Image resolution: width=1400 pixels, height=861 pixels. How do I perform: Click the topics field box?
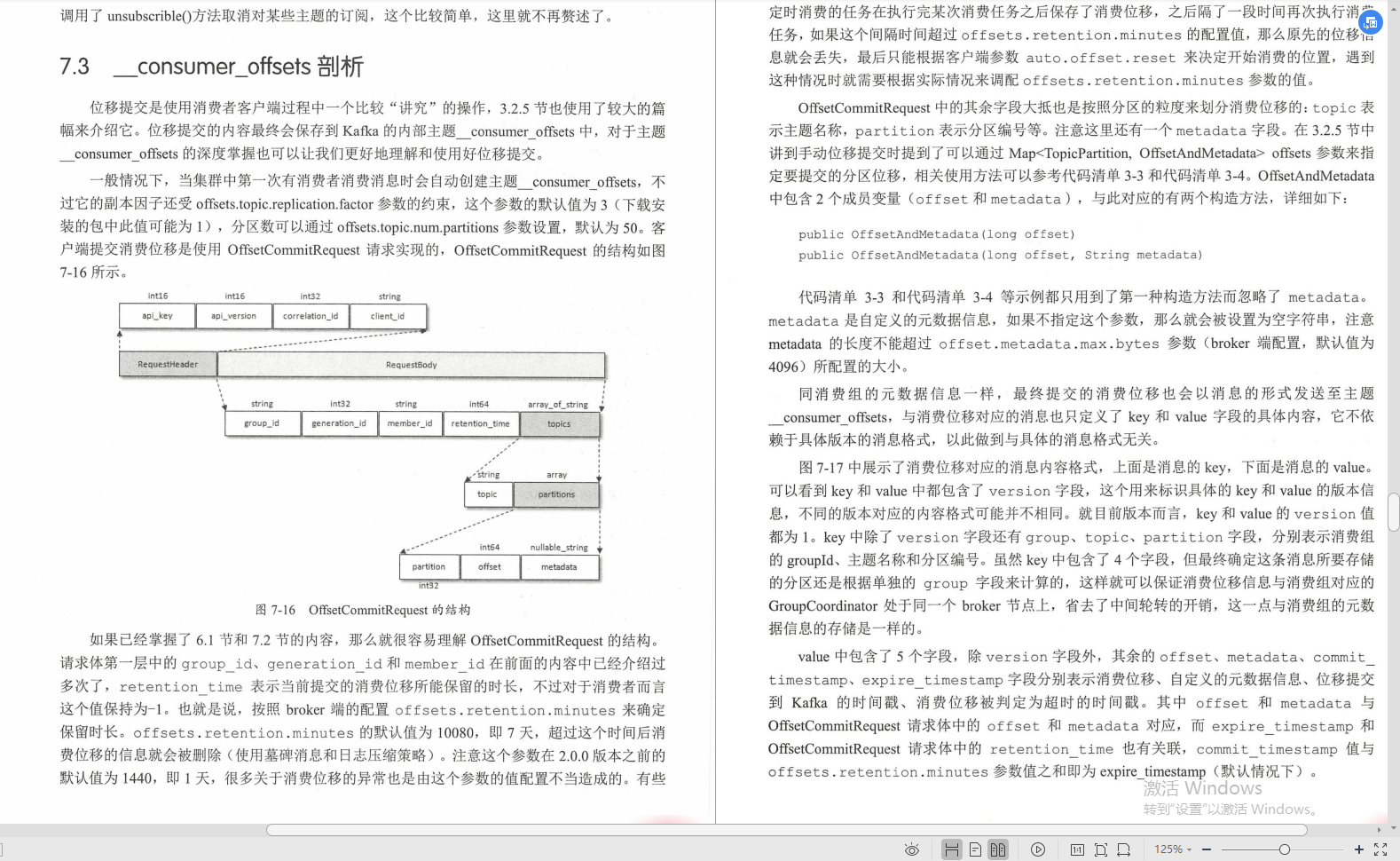point(559,424)
